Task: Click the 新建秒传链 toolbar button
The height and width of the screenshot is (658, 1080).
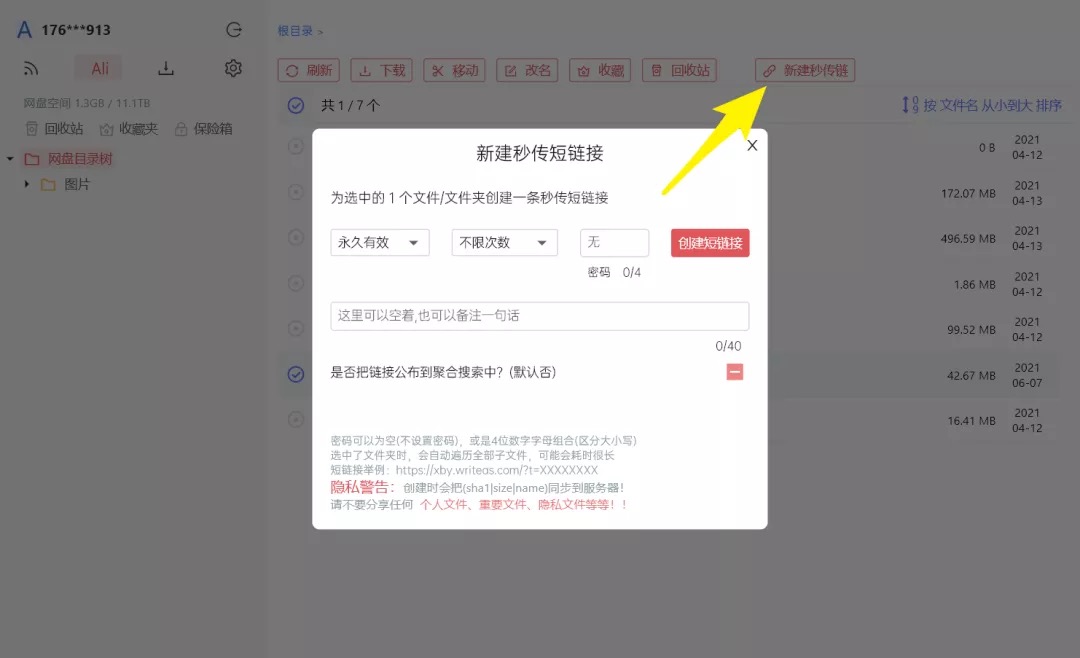Action: click(805, 70)
